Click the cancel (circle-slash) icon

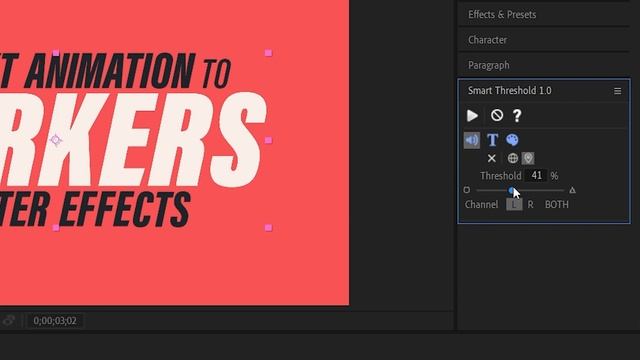tap(496, 116)
